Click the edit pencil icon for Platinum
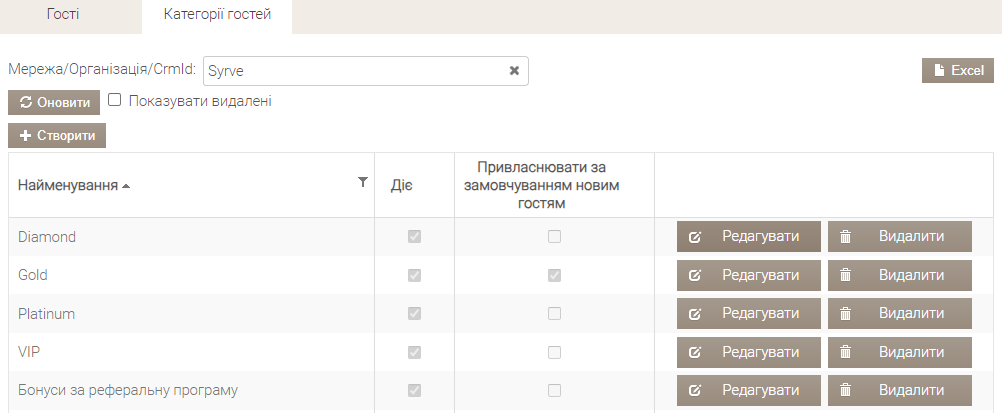The image size is (1002, 413). [x=695, y=315]
